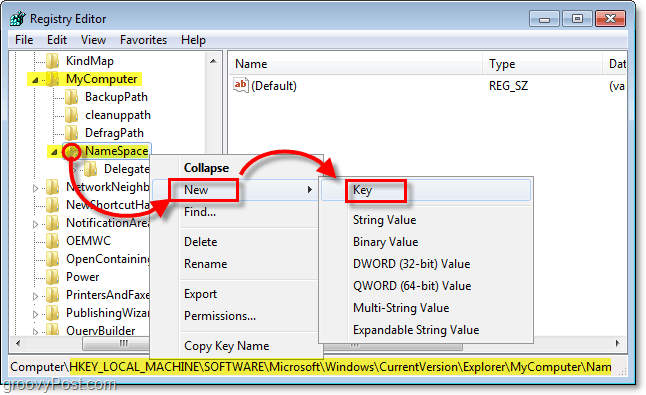Viewport: 646px width, 395px height.
Task: Select String Value in the submenu
Action: pyautogui.click(x=426, y=220)
